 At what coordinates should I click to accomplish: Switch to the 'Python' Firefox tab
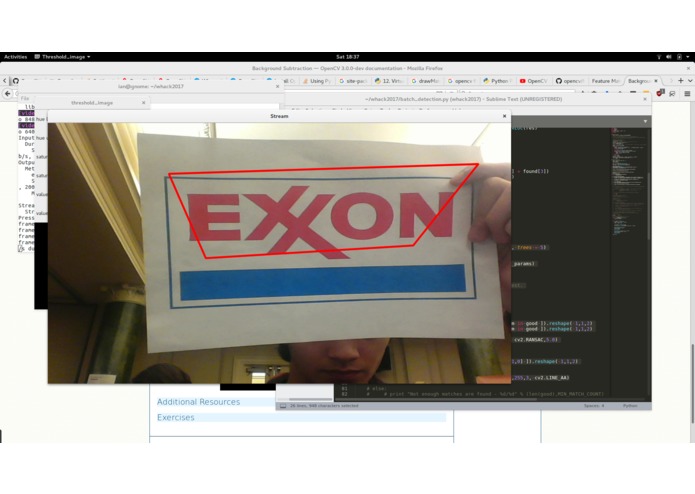tap(498, 81)
